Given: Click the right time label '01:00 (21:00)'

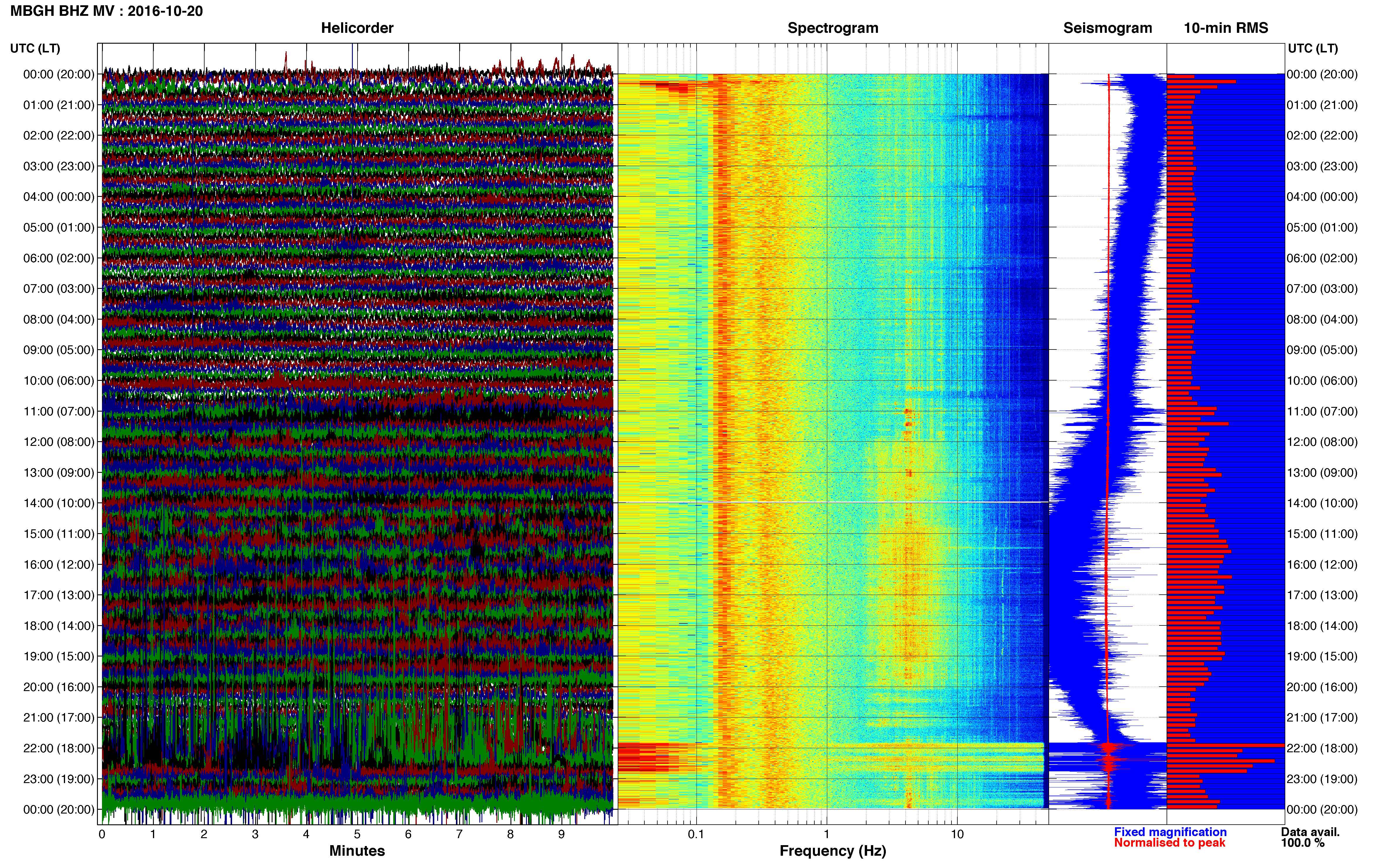Looking at the screenshot, I should [x=1322, y=105].
